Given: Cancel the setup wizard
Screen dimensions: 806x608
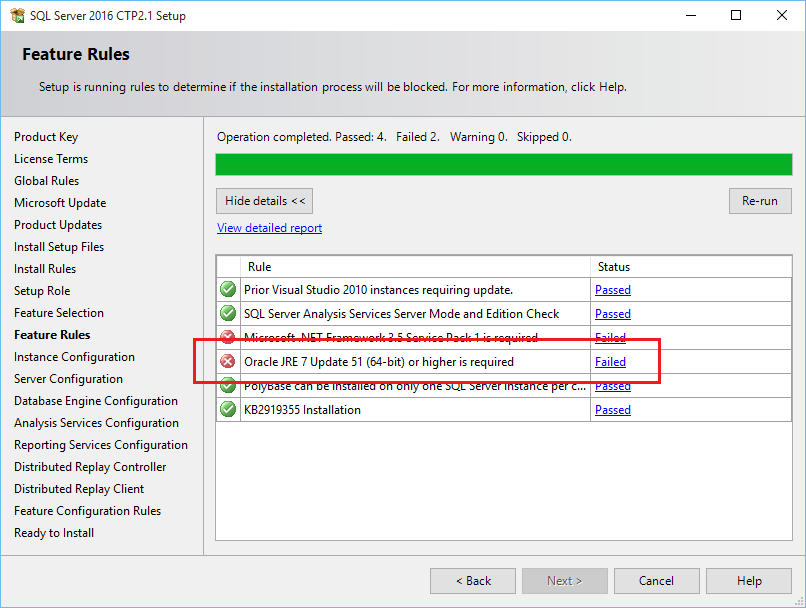Looking at the screenshot, I should 656,581.
